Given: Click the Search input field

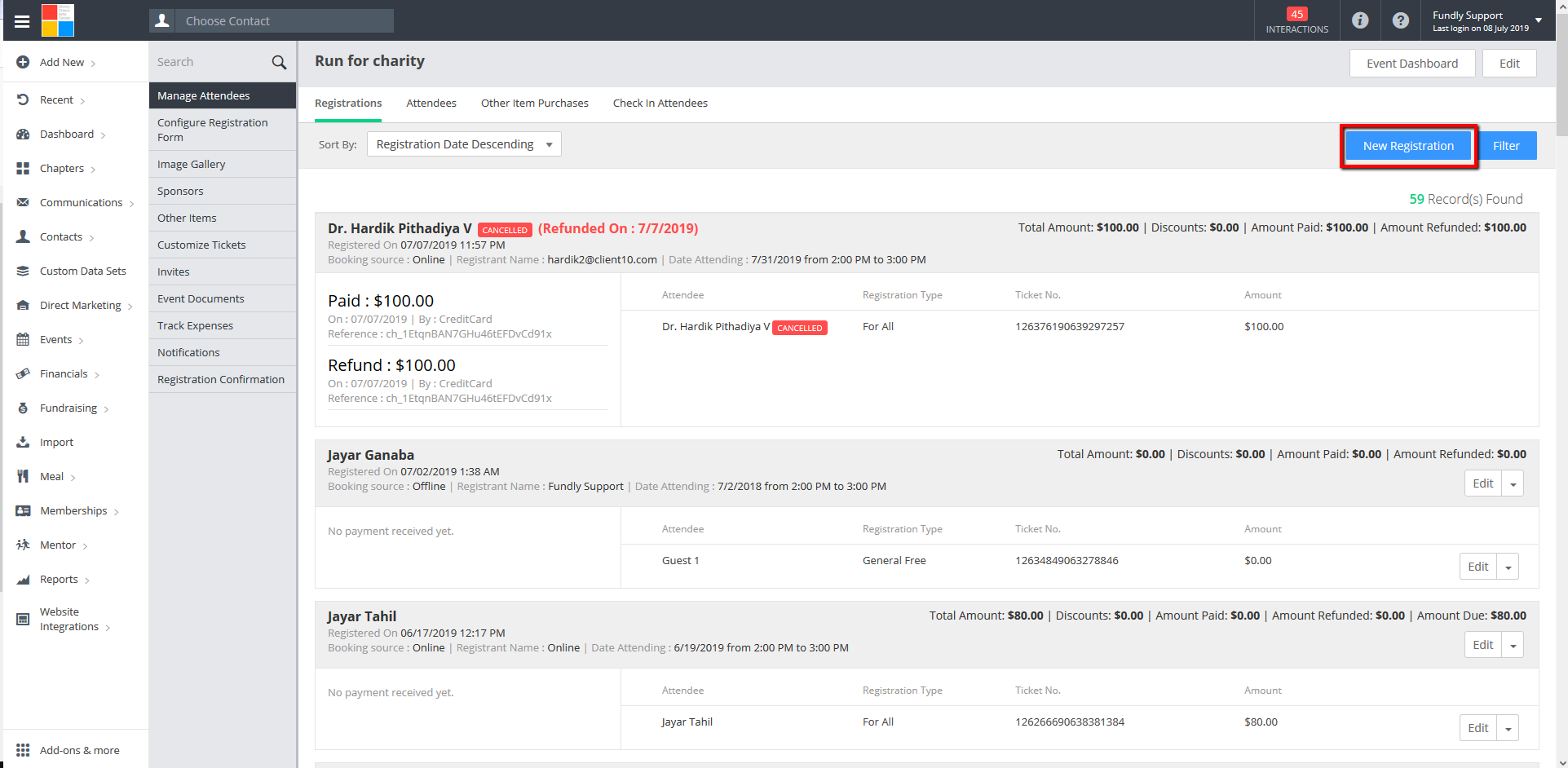Looking at the screenshot, I should (x=210, y=62).
